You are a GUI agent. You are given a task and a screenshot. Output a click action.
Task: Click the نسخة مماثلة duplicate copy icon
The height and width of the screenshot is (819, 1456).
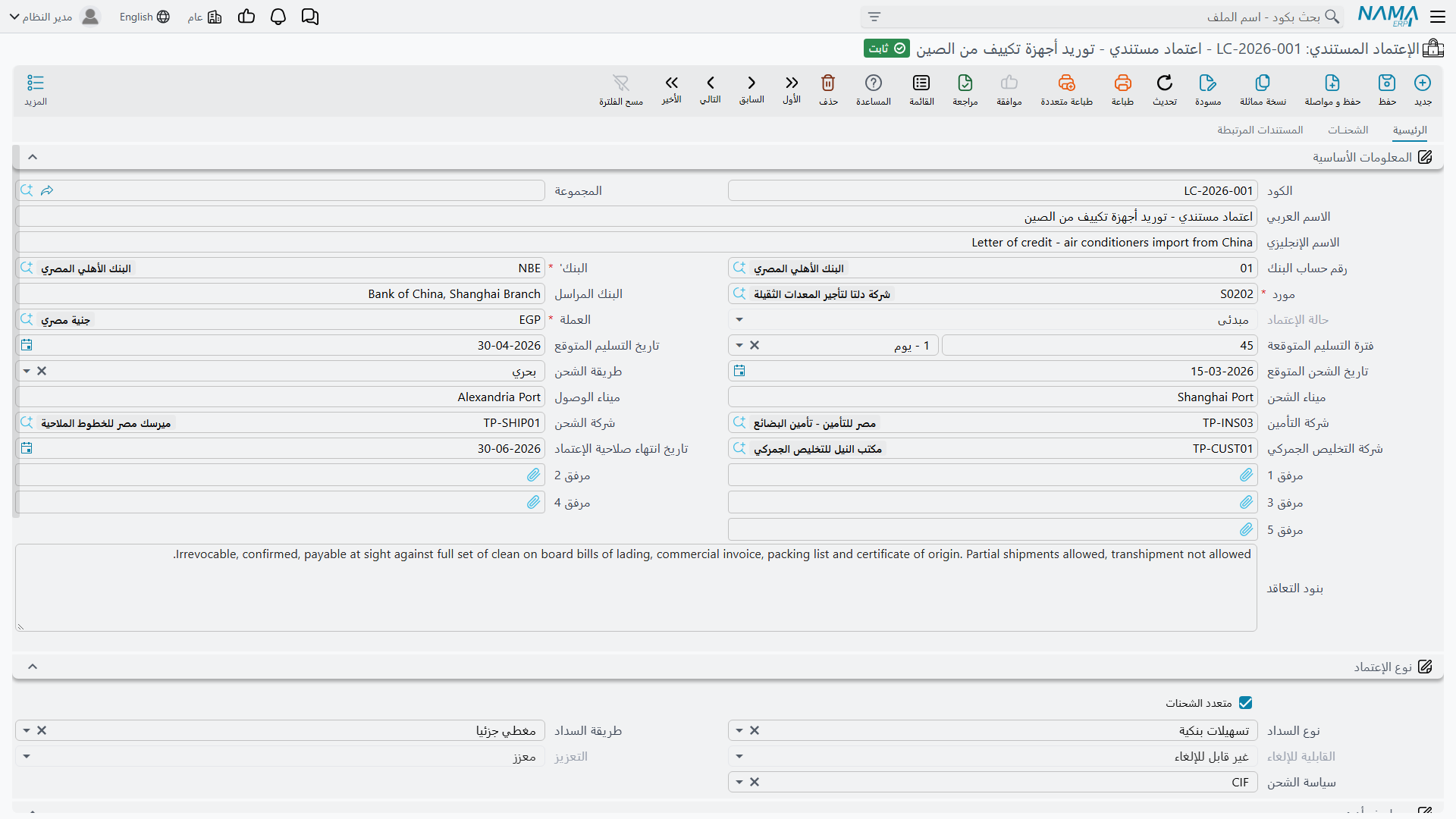pyautogui.click(x=1263, y=83)
